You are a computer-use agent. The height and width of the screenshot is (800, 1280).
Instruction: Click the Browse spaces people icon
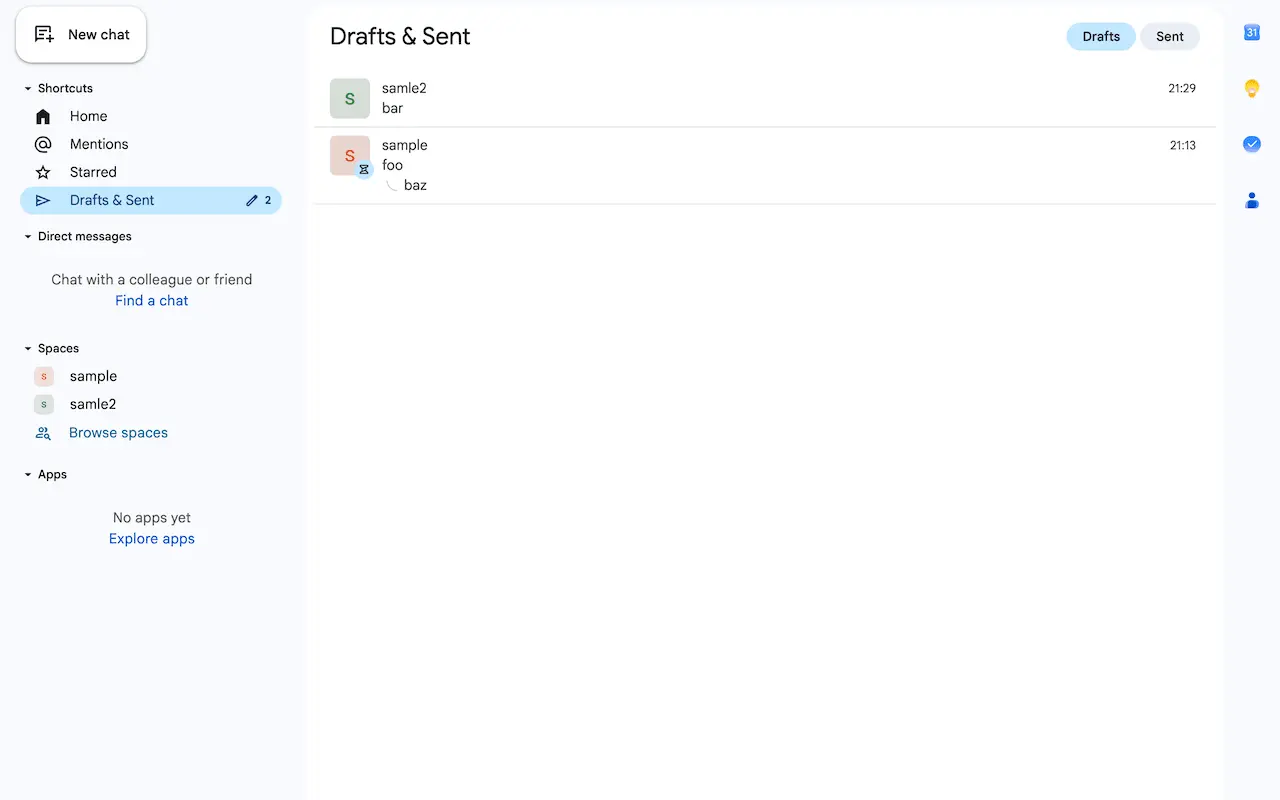coord(43,433)
